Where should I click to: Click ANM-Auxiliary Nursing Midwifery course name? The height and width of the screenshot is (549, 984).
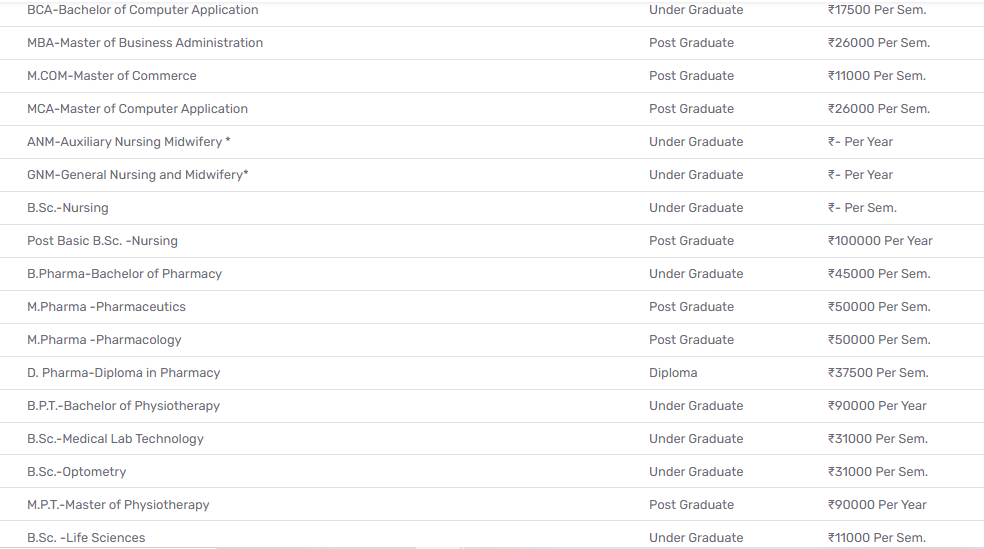(128, 142)
